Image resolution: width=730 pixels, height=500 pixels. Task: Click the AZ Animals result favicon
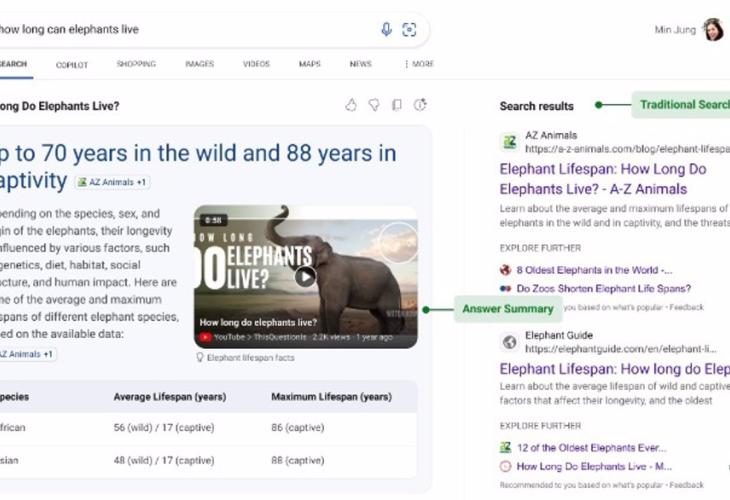509,142
